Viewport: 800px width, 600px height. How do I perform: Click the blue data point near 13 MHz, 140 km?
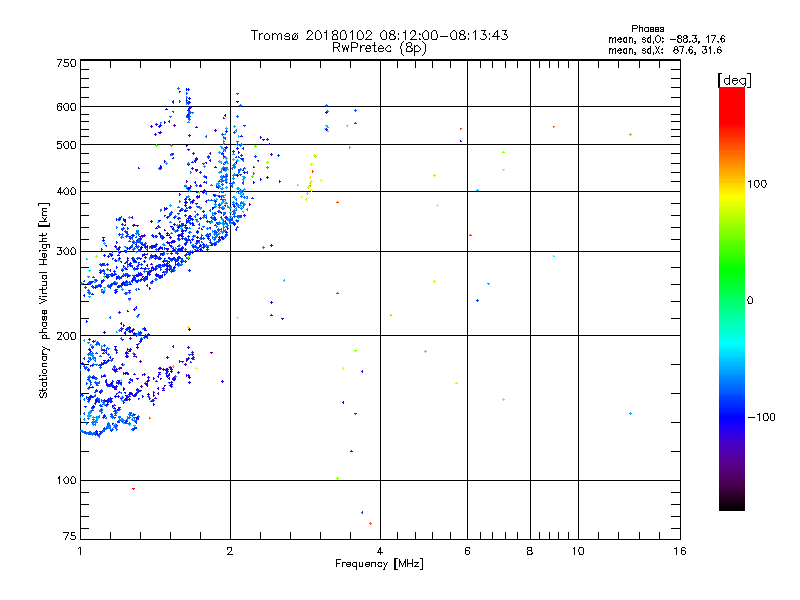tap(631, 414)
